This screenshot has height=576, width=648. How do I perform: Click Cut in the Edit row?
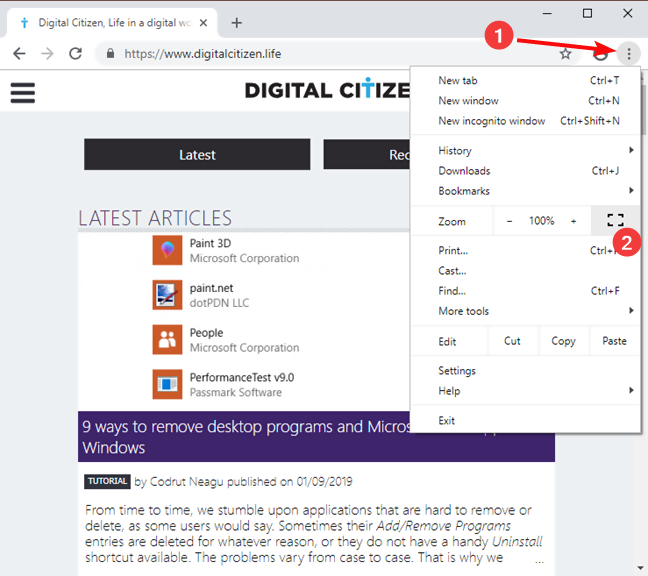(512, 341)
